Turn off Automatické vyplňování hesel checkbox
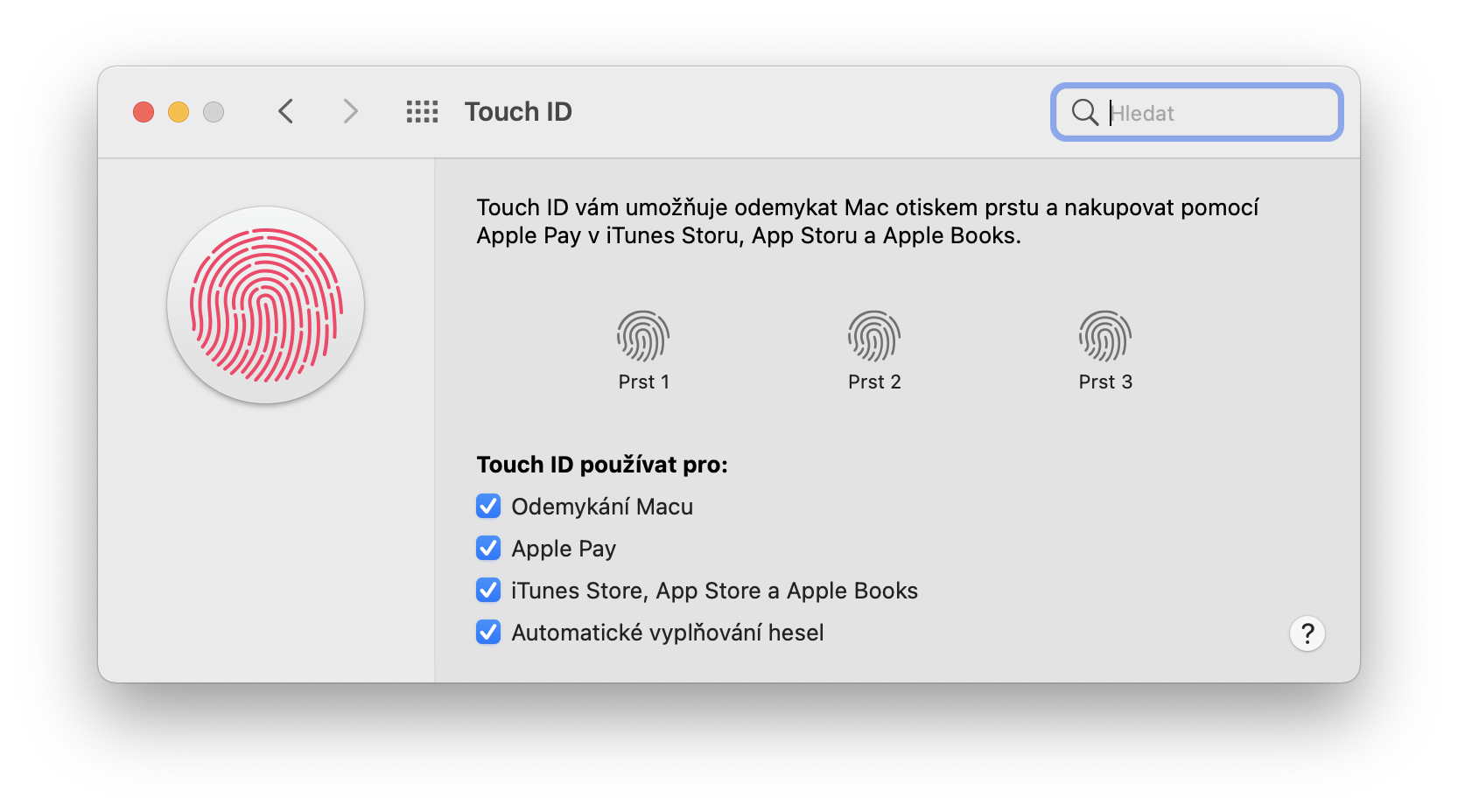1458x812 pixels. pos(488,633)
